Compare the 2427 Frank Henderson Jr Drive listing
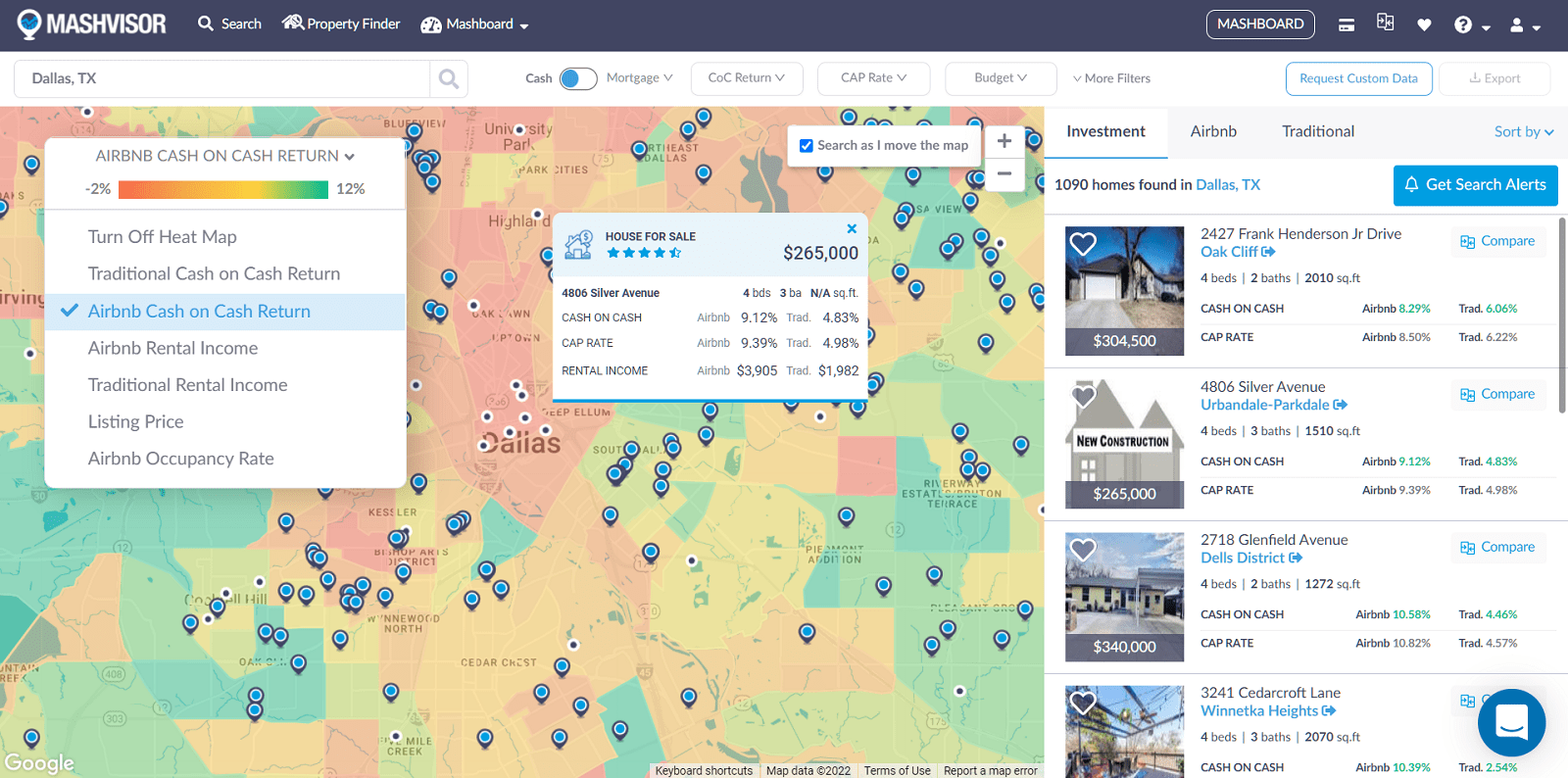 tap(1497, 241)
